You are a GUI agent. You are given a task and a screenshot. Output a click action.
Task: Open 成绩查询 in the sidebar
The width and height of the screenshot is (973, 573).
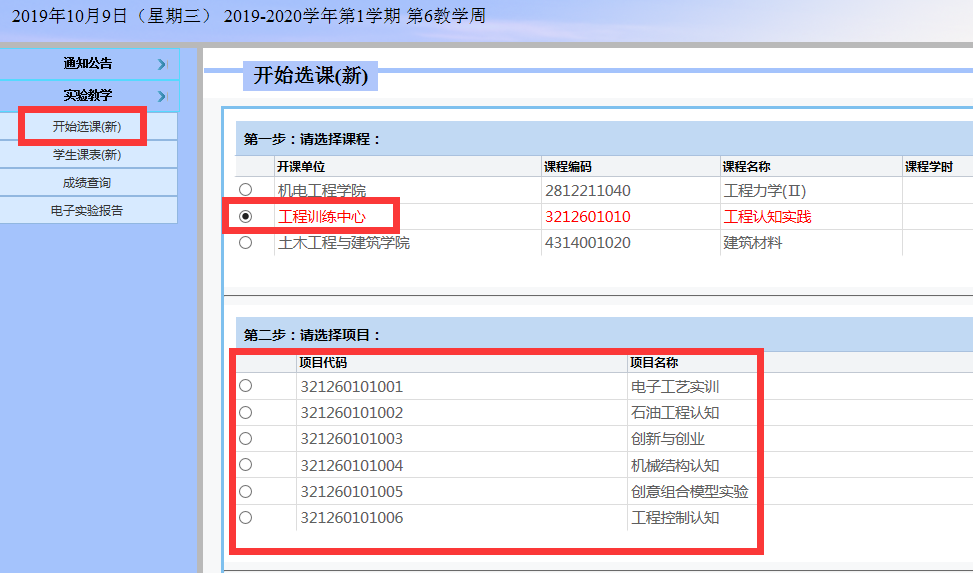click(87, 183)
